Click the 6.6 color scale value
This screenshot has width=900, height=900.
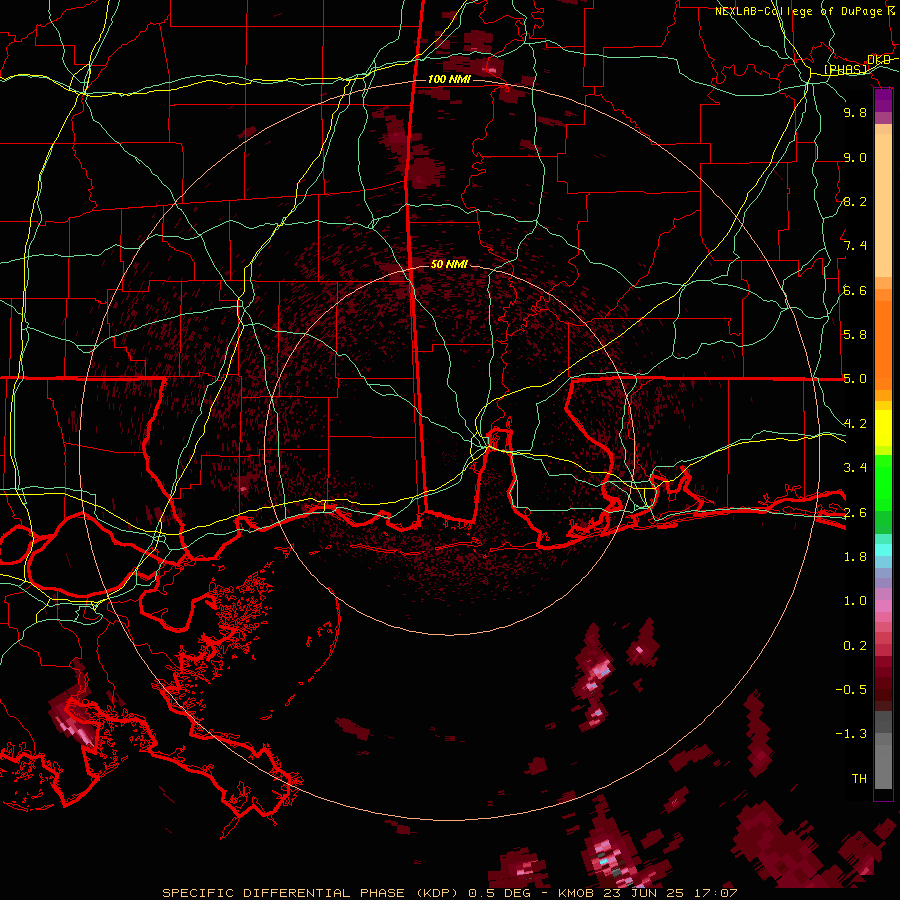[855, 290]
